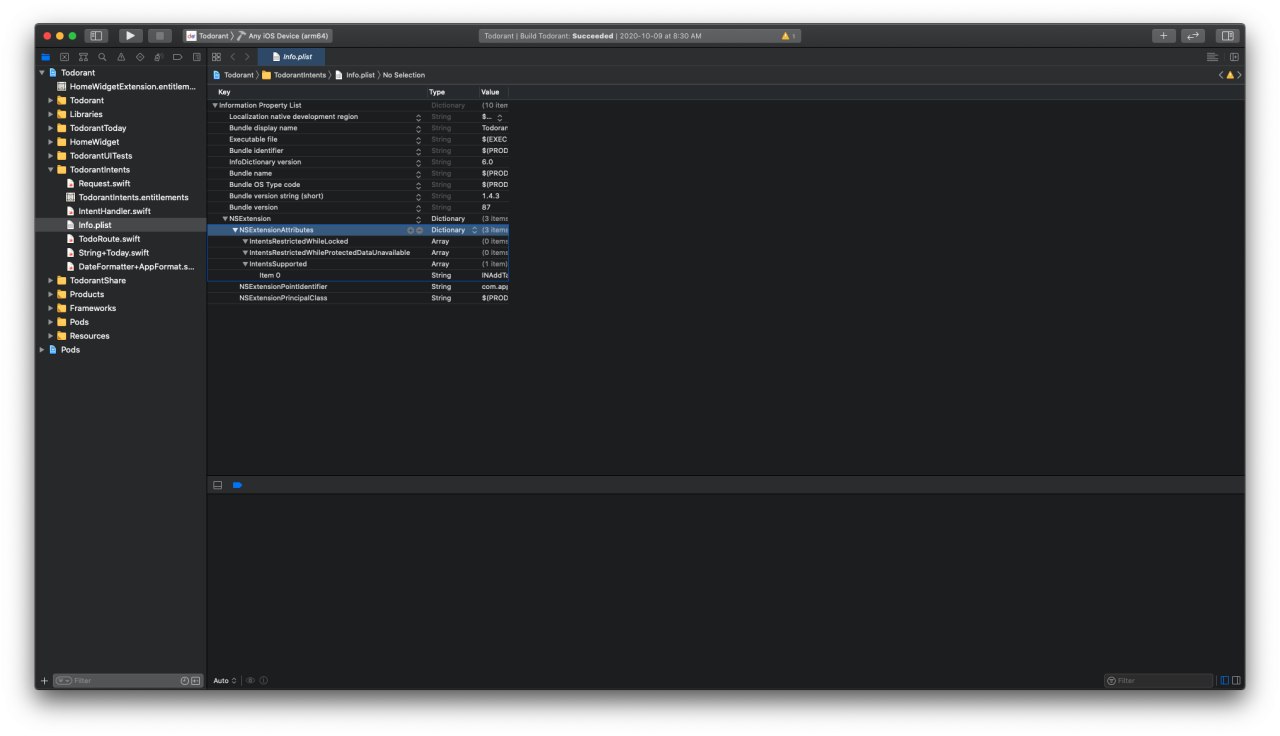The height and width of the screenshot is (736, 1280).
Task: Remove NSExtensionAttributes row with minus
Action: click(x=419, y=230)
